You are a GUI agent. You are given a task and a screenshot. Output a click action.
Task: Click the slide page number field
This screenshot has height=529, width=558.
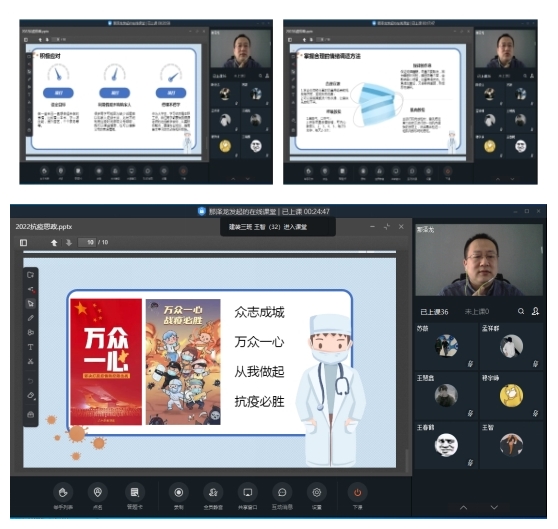pyautogui.click(x=87, y=243)
